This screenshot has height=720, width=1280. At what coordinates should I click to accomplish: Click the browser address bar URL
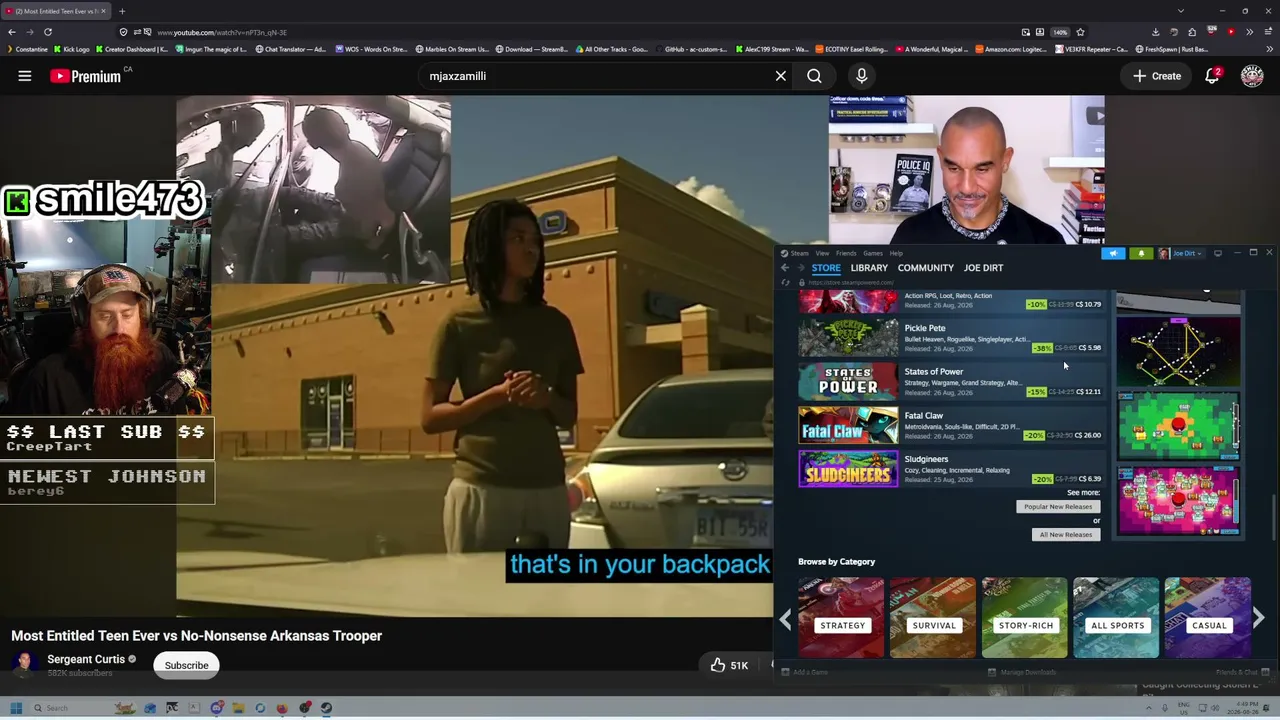coord(221,32)
